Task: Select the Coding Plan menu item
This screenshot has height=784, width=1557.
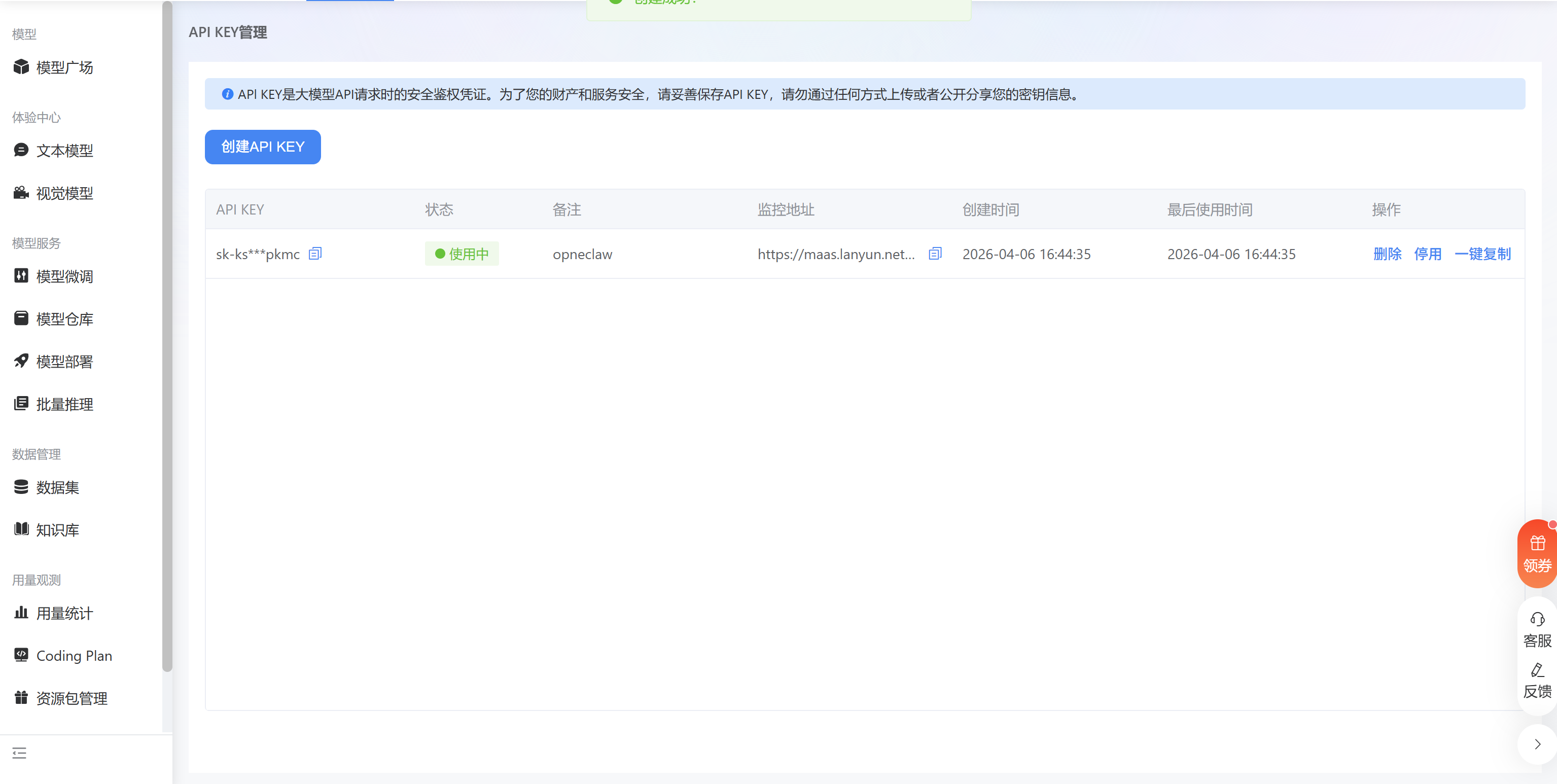Action: [x=74, y=656]
